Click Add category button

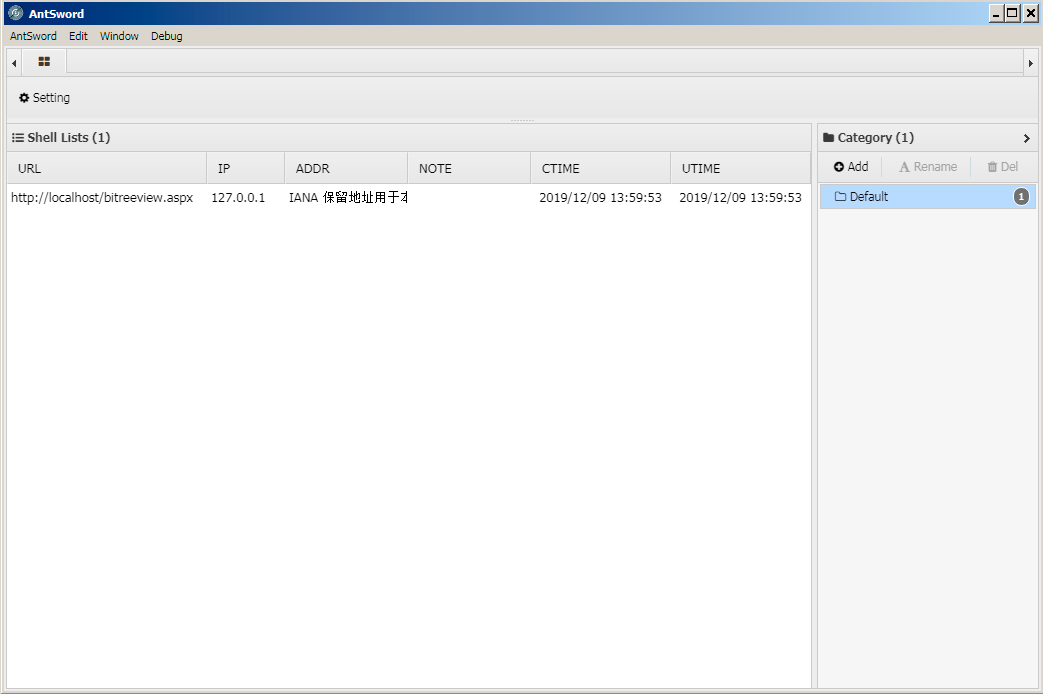(x=851, y=167)
